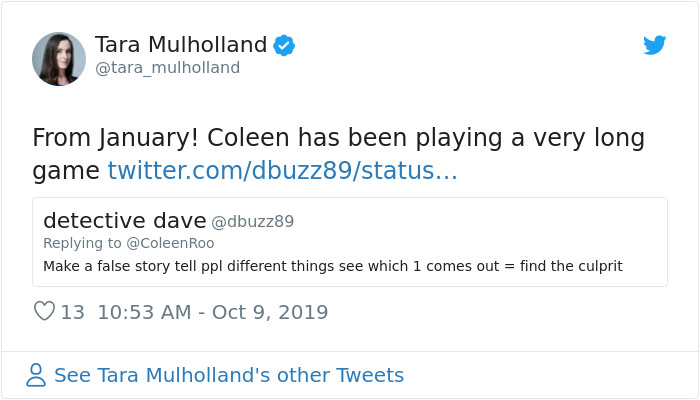Click the like count number 13
This screenshot has height=400, width=700.
click(x=73, y=312)
